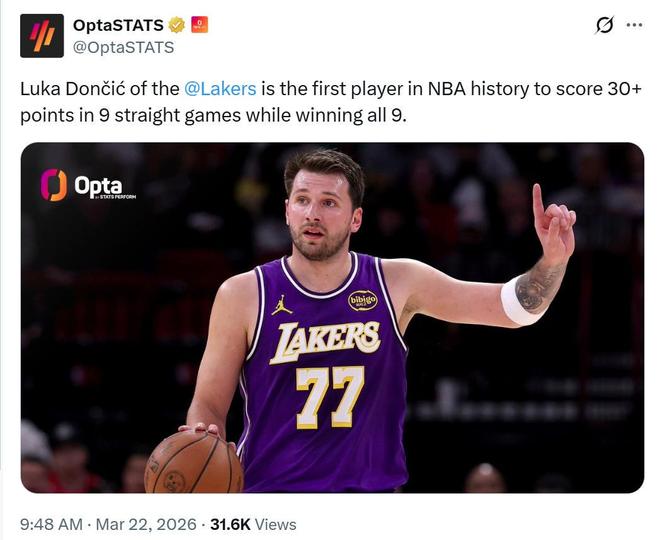
Task: Open the 9:48 AM Mar 22 timestamp link
Action: (x=107, y=524)
